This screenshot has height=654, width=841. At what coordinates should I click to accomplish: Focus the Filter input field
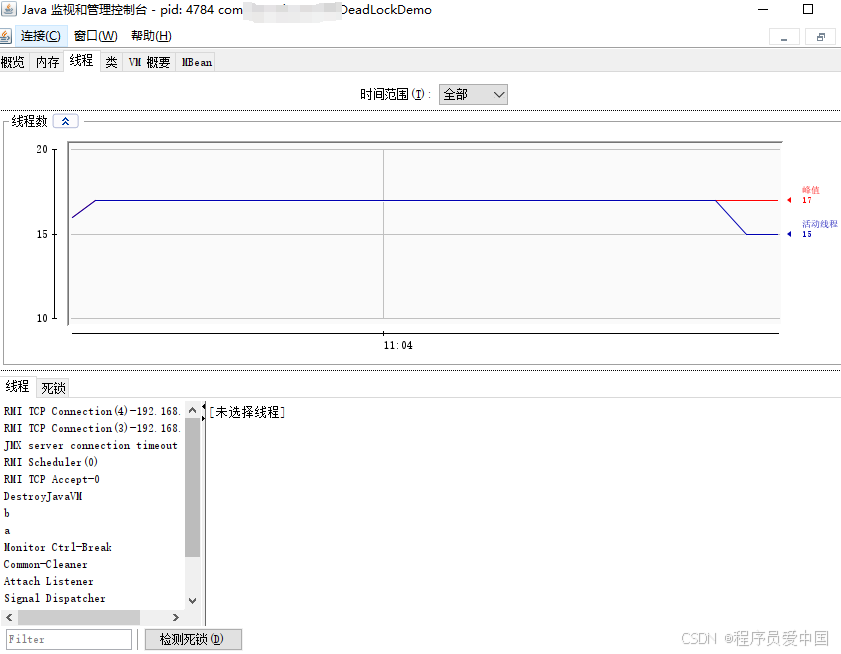tap(69, 639)
